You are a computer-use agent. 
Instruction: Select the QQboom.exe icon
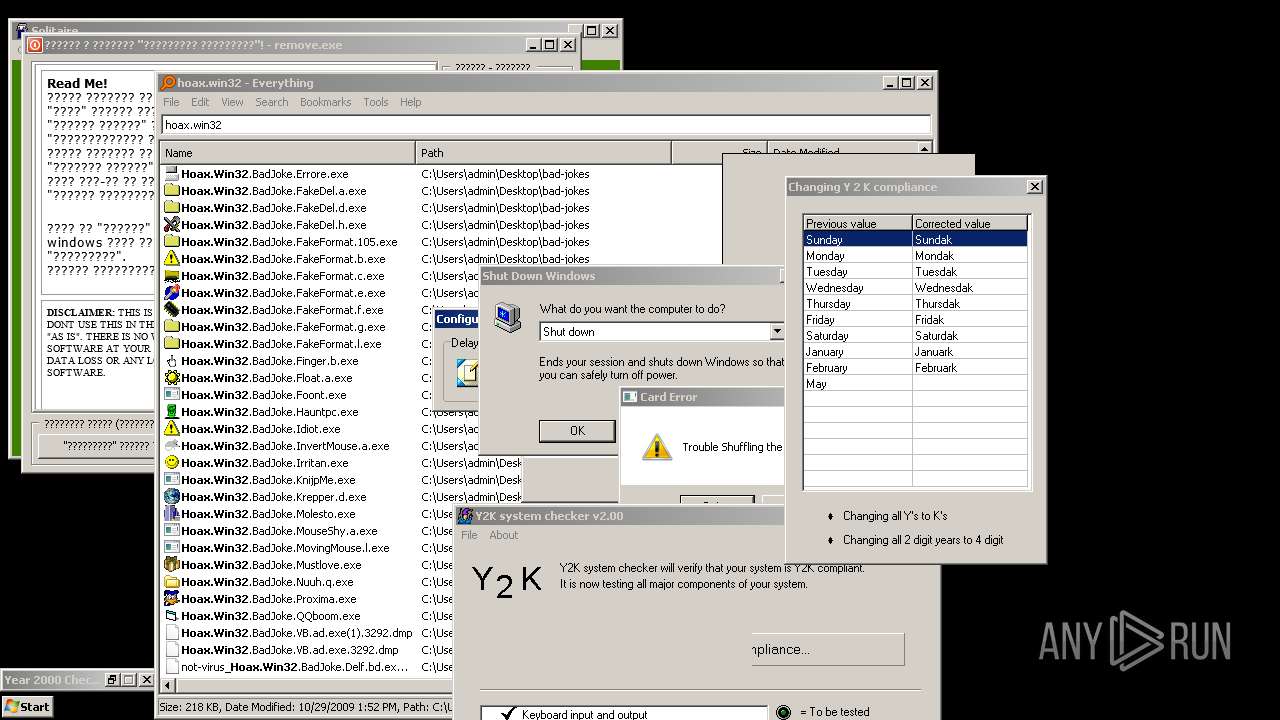[172, 616]
